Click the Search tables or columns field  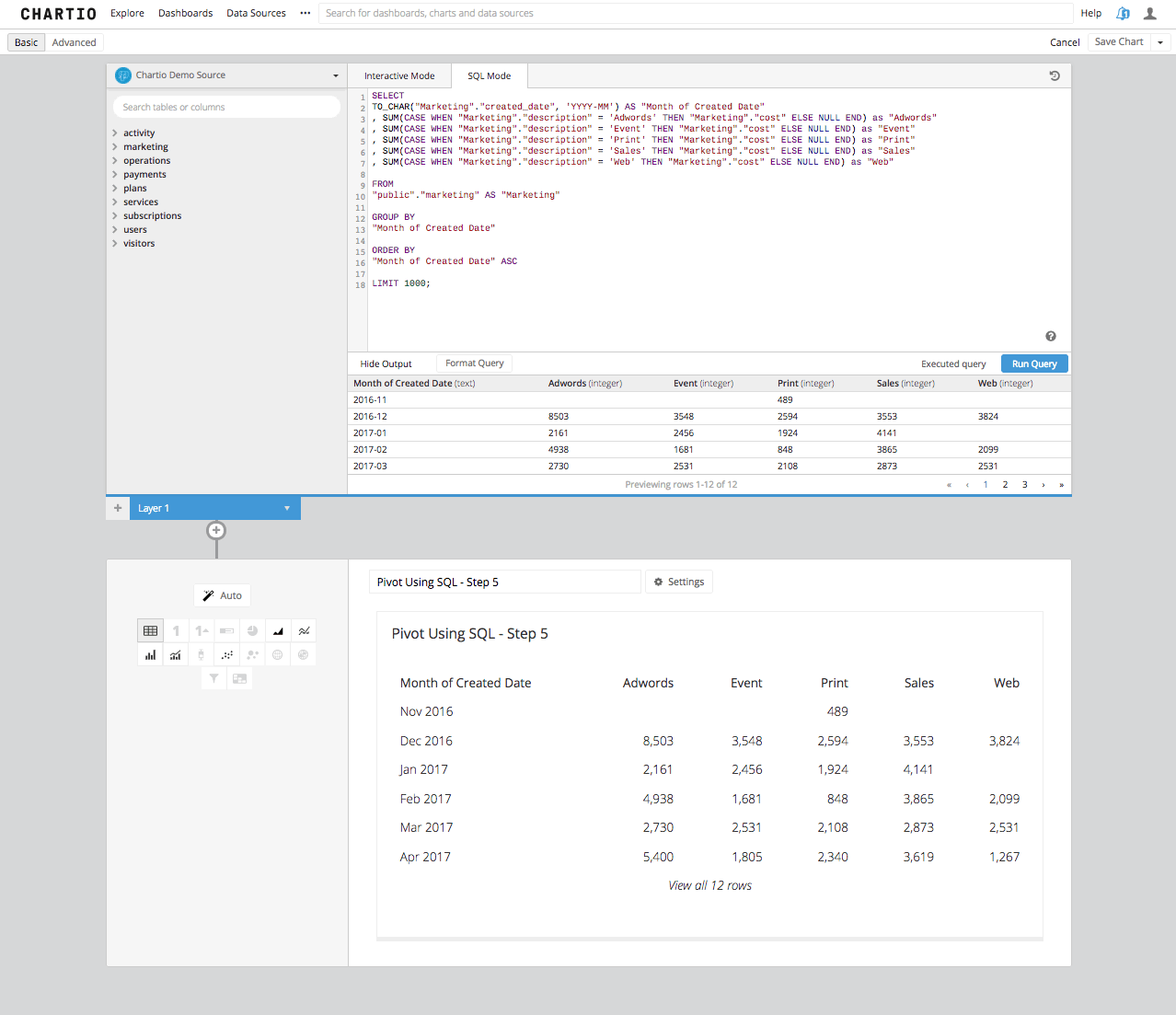[x=226, y=107]
